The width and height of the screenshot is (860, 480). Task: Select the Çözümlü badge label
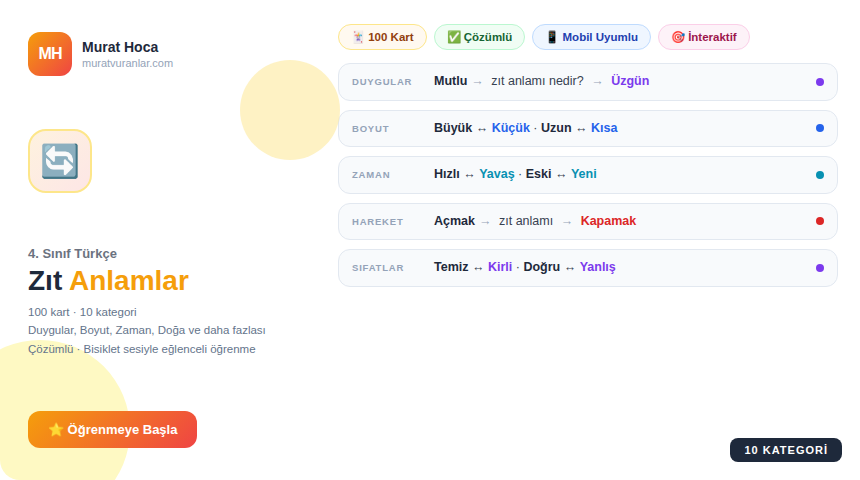tap(488, 37)
